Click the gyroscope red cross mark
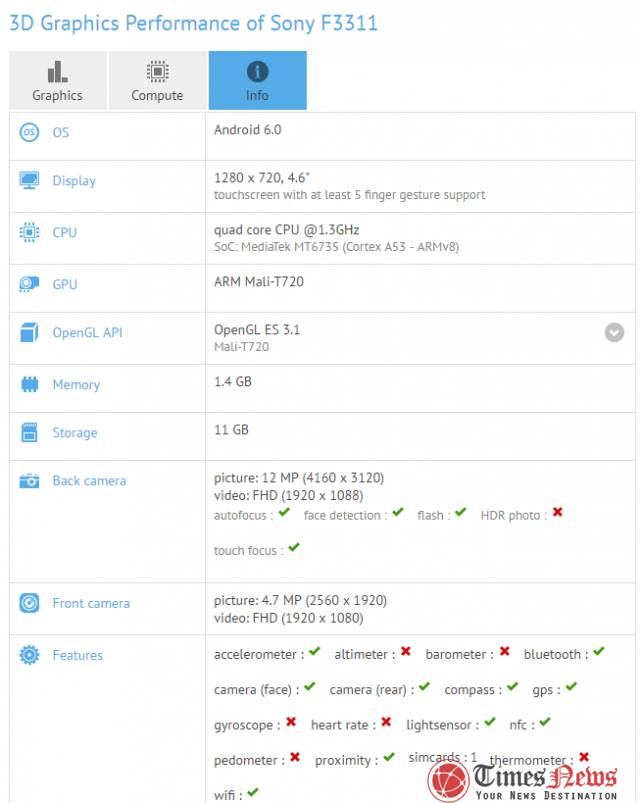This screenshot has height=803, width=640. point(291,722)
